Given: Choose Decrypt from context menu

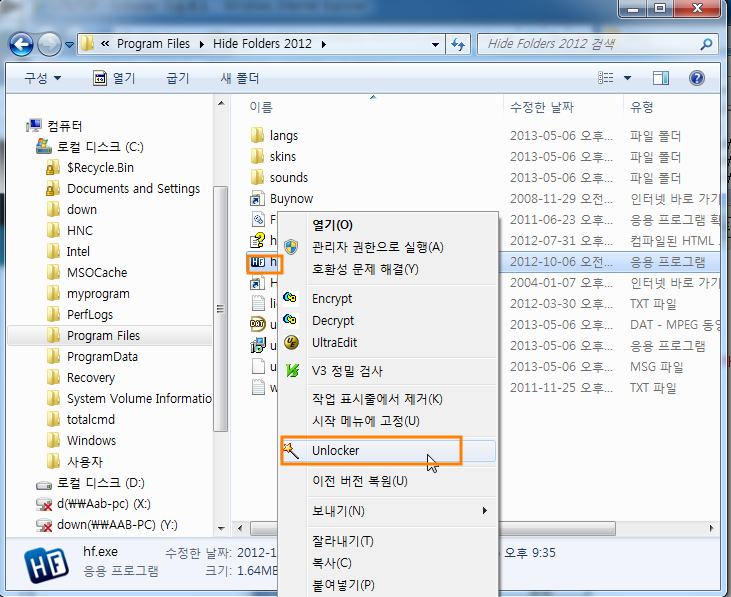Looking at the screenshot, I should point(388,321).
